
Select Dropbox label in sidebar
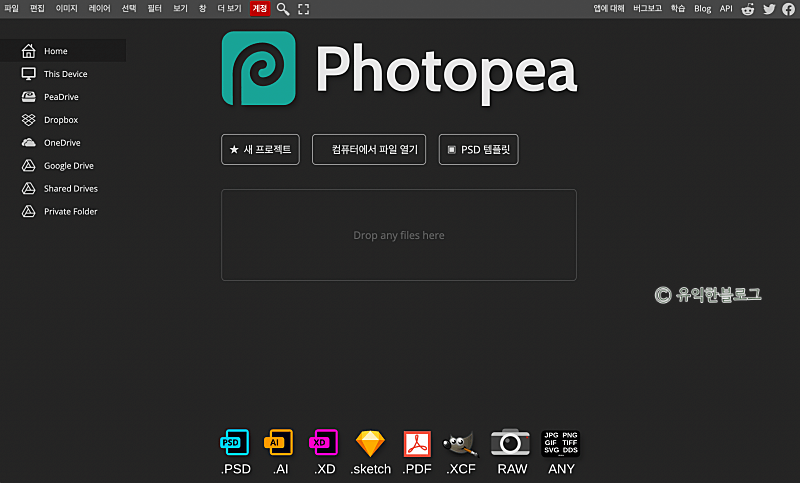pyautogui.click(x=61, y=120)
